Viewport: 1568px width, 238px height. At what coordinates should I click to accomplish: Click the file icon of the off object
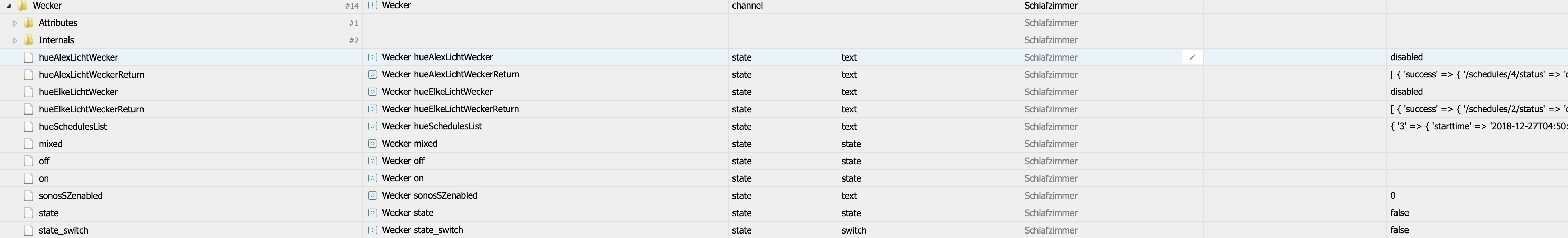pos(28,161)
